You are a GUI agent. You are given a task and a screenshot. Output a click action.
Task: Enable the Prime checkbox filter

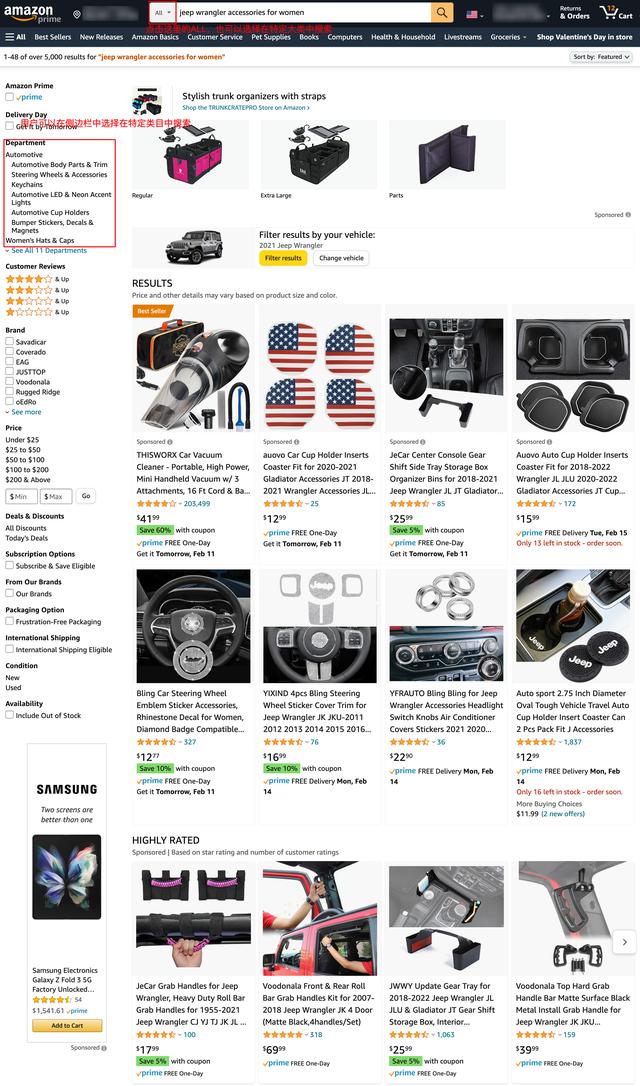coord(10,97)
